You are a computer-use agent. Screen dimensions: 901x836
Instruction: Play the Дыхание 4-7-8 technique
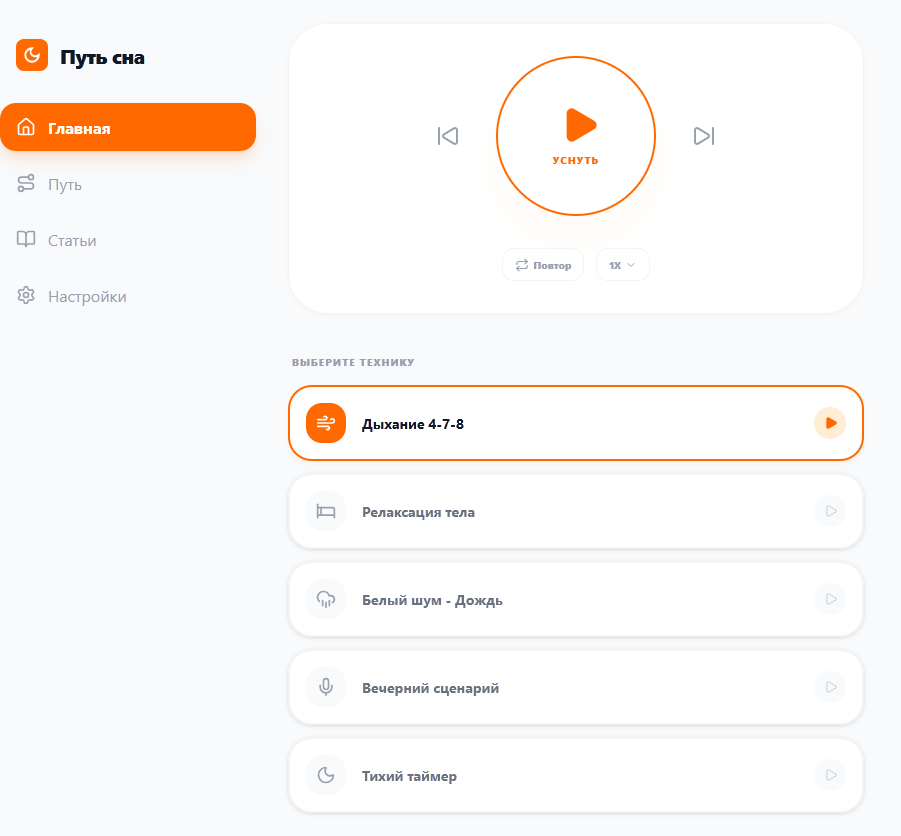(x=829, y=423)
